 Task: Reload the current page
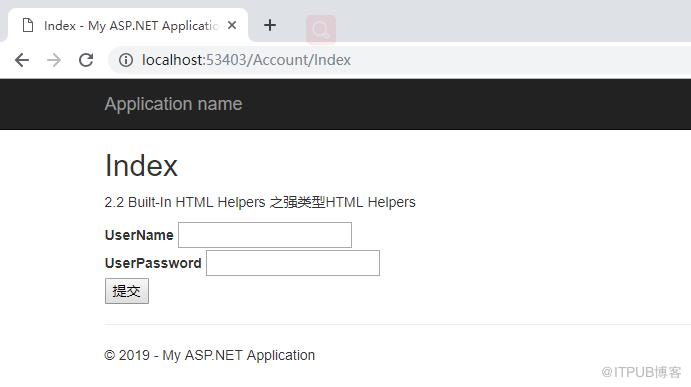pos(86,60)
